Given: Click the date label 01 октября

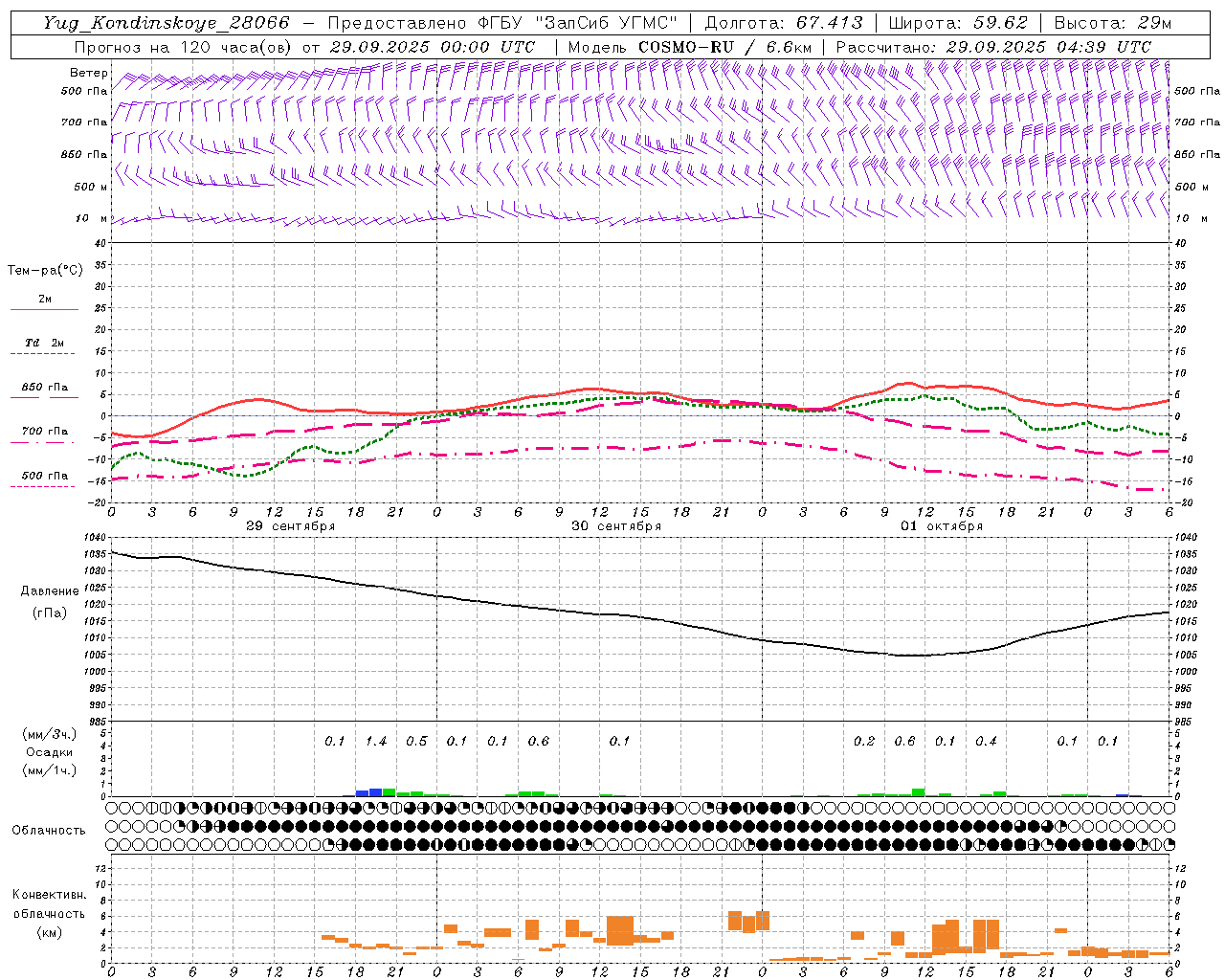Looking at the screenshot, I should pos(942,525).
